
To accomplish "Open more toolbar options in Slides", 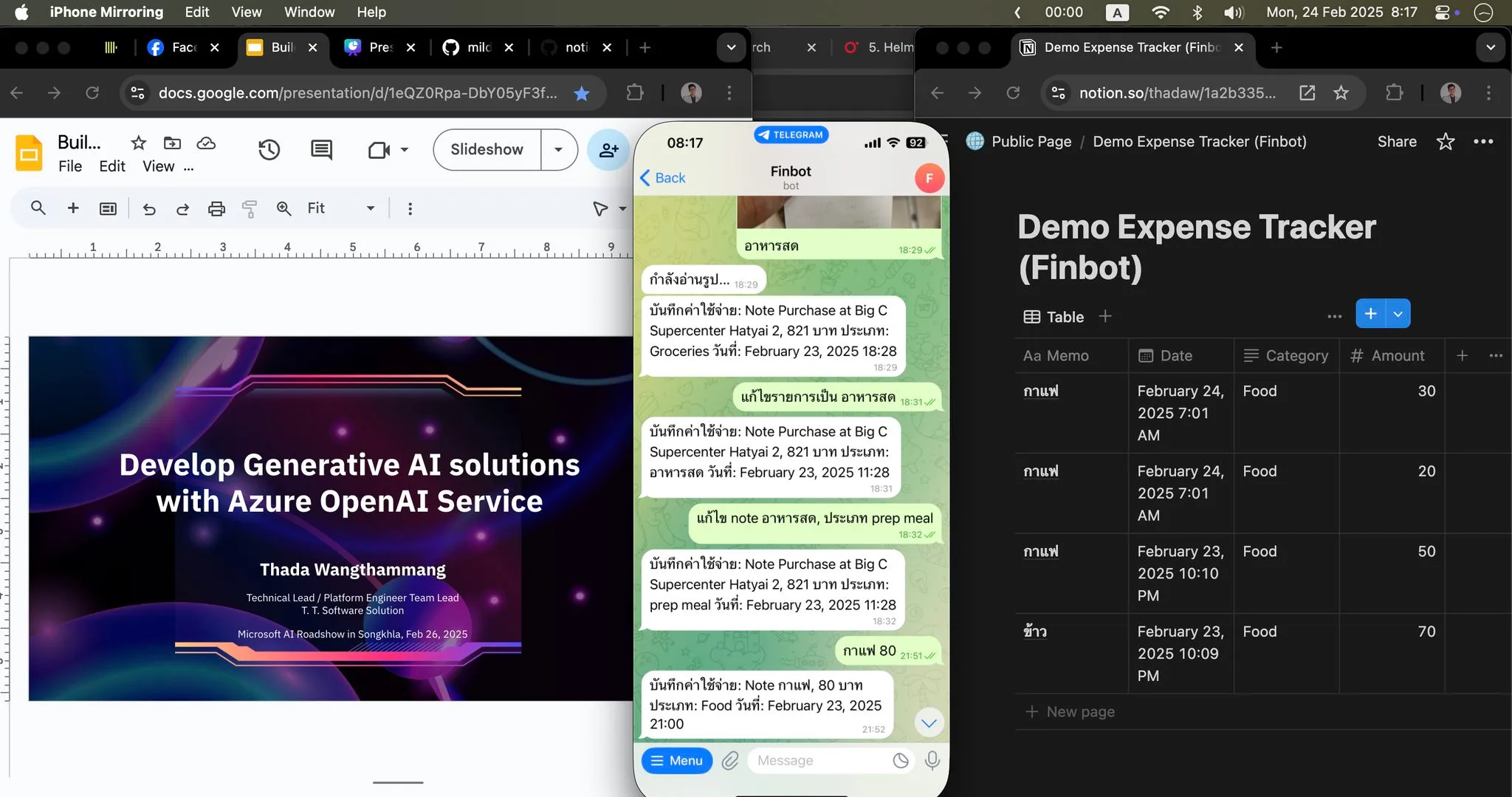I will pyautogui.click(x=410, y=209).
